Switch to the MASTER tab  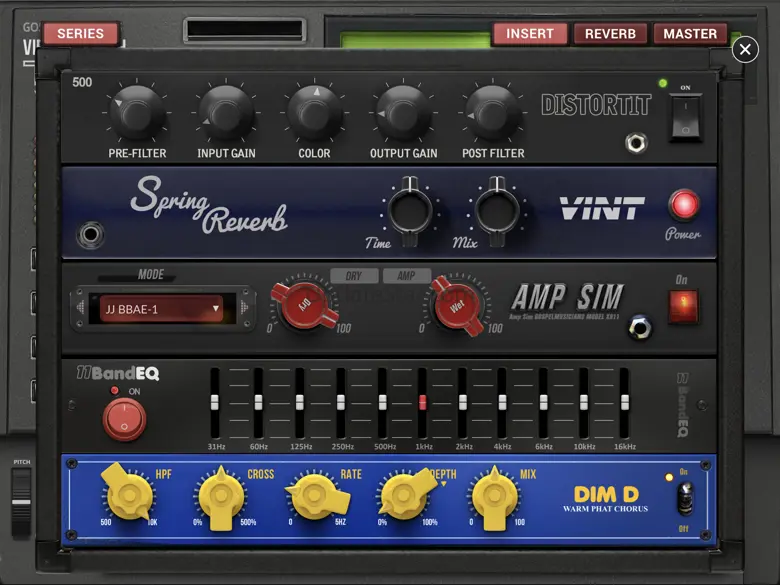pos(690,33)
